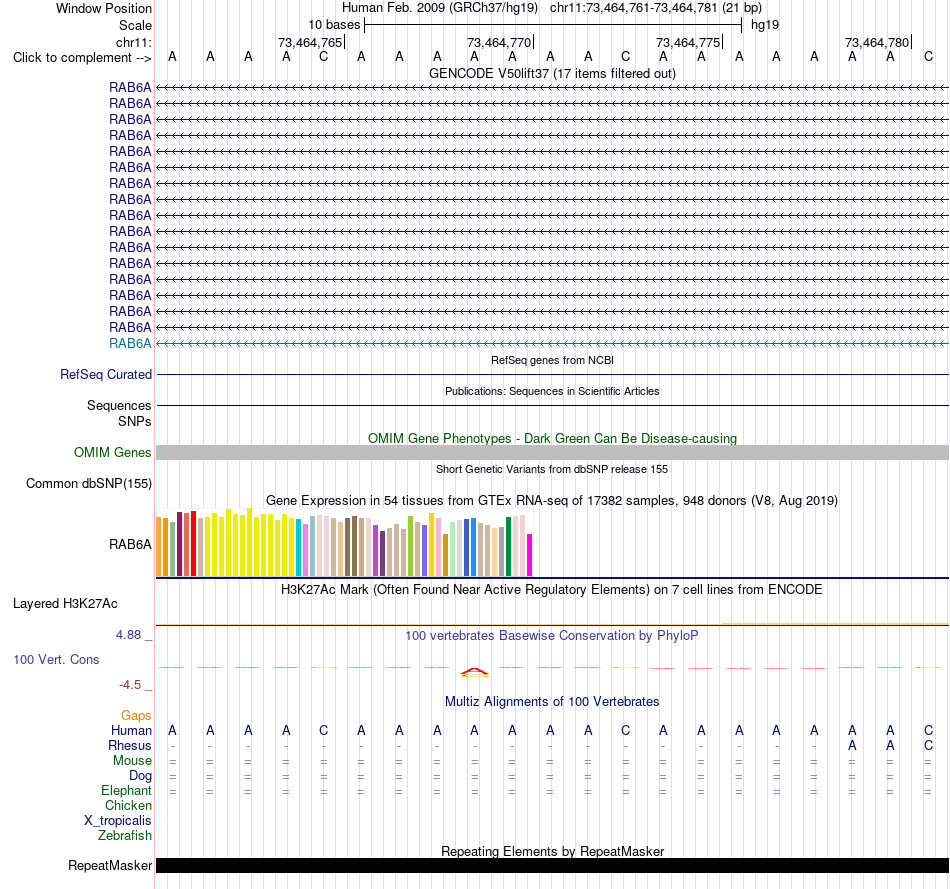
Task: Open '100 vertebrates Basewise Conservation by PhyloP' title
Action: (552, 636)
